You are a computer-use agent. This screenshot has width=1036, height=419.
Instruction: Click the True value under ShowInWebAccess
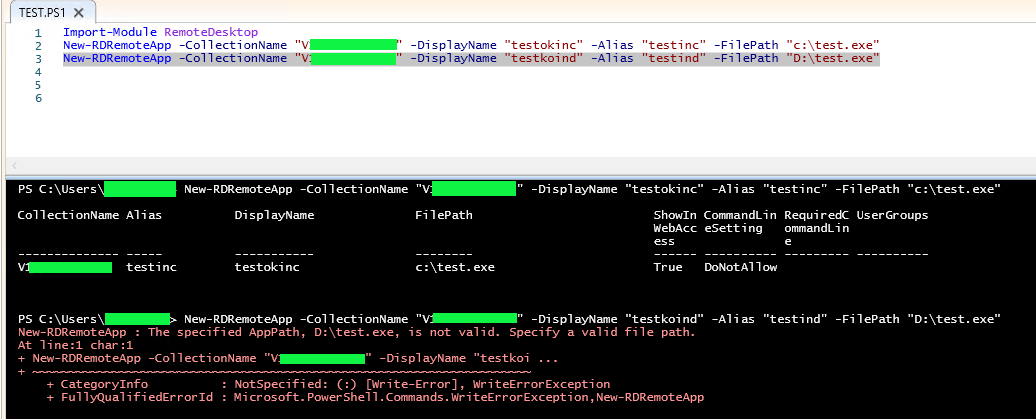pos(668,268)
